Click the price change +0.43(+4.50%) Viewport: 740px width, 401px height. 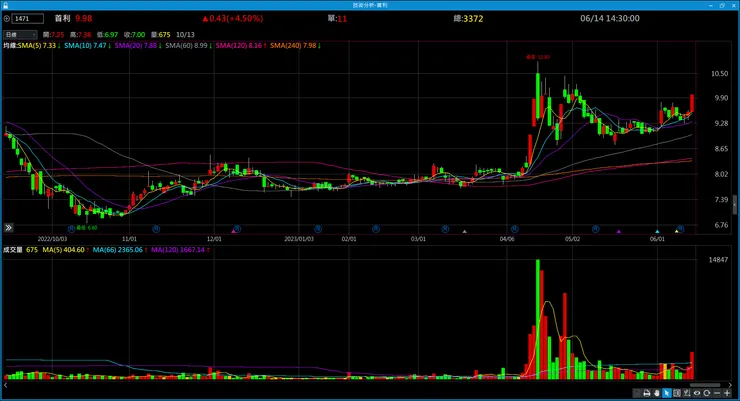[x=233, y=18]
